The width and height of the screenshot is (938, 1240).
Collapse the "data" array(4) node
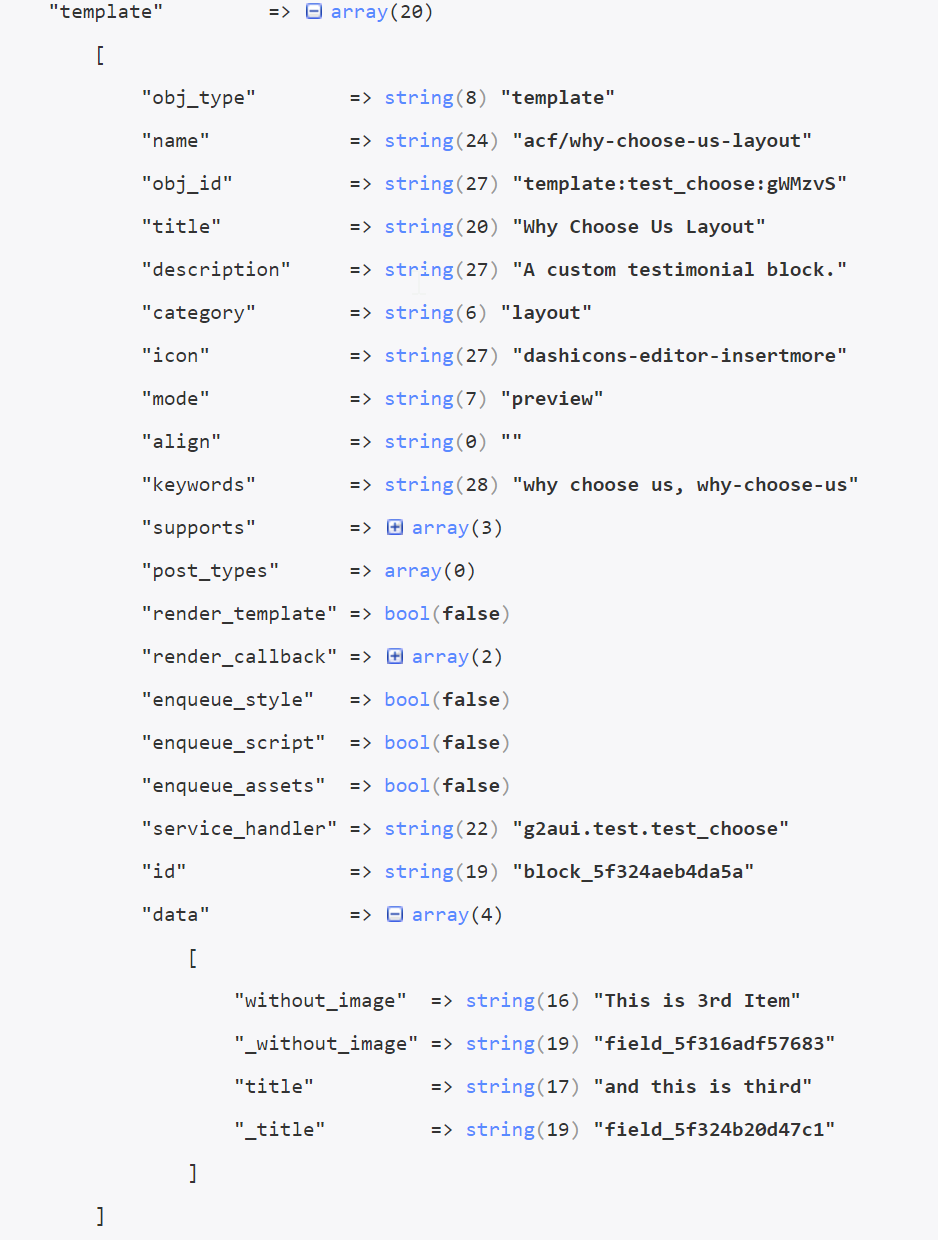point(395,915)
